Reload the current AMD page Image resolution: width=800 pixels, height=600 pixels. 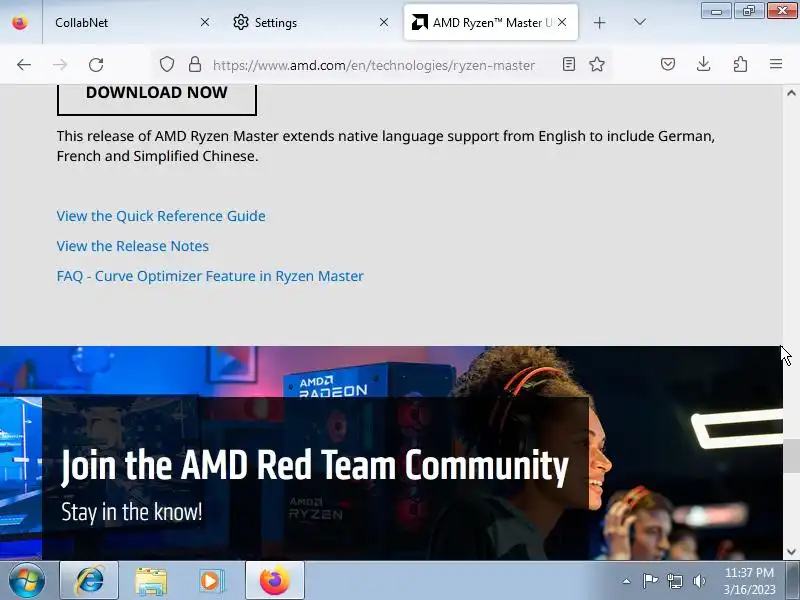[x=96, y=65]
